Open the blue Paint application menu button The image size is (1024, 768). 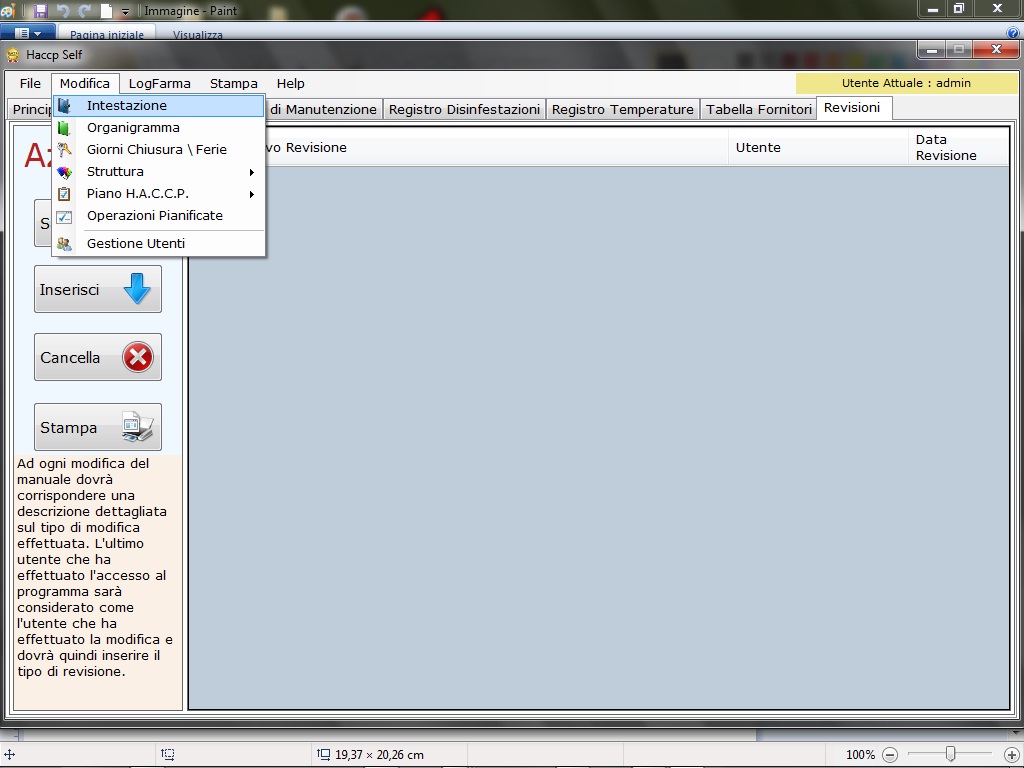click(x=27, y=34)
